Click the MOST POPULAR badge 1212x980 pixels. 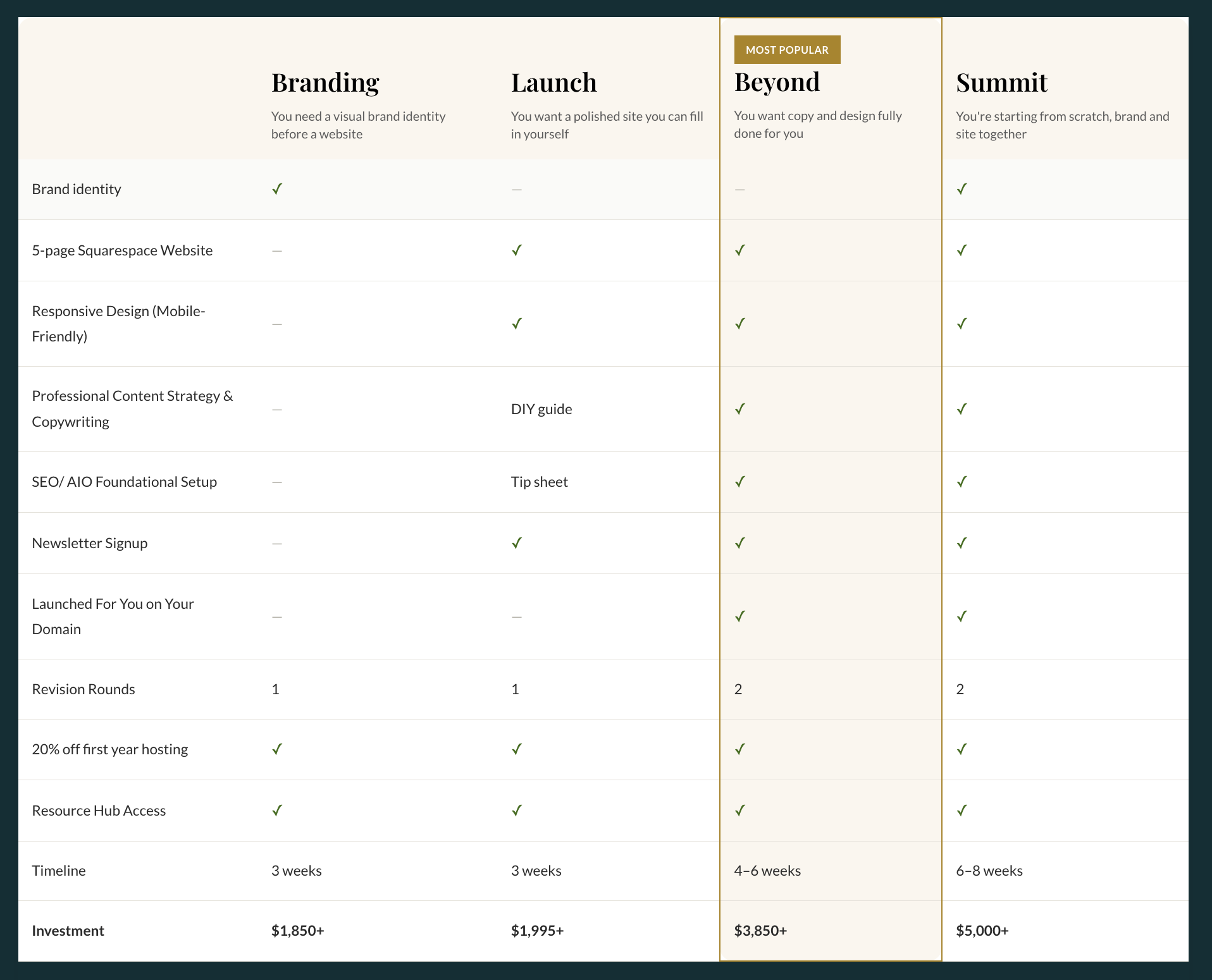coord(787,50)
